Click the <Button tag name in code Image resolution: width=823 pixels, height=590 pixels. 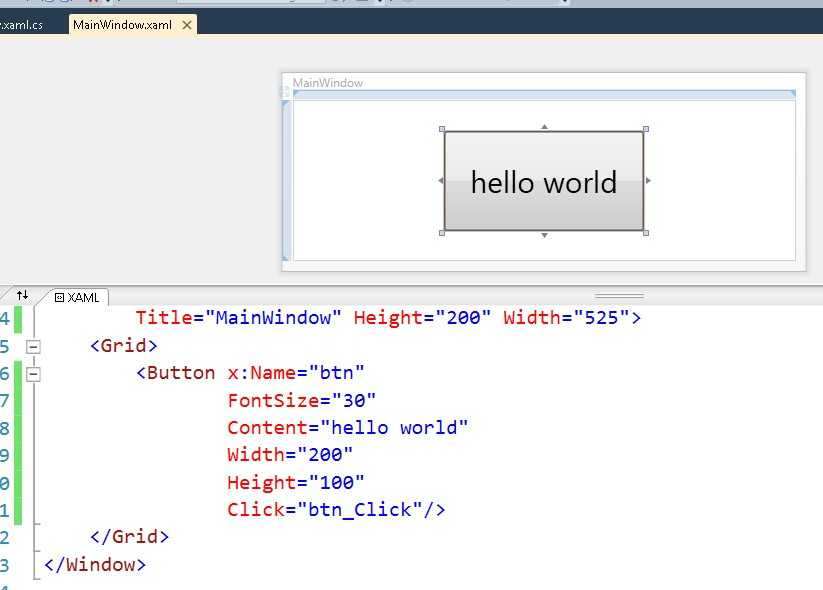pyautogui.click(x=175, y=373)
